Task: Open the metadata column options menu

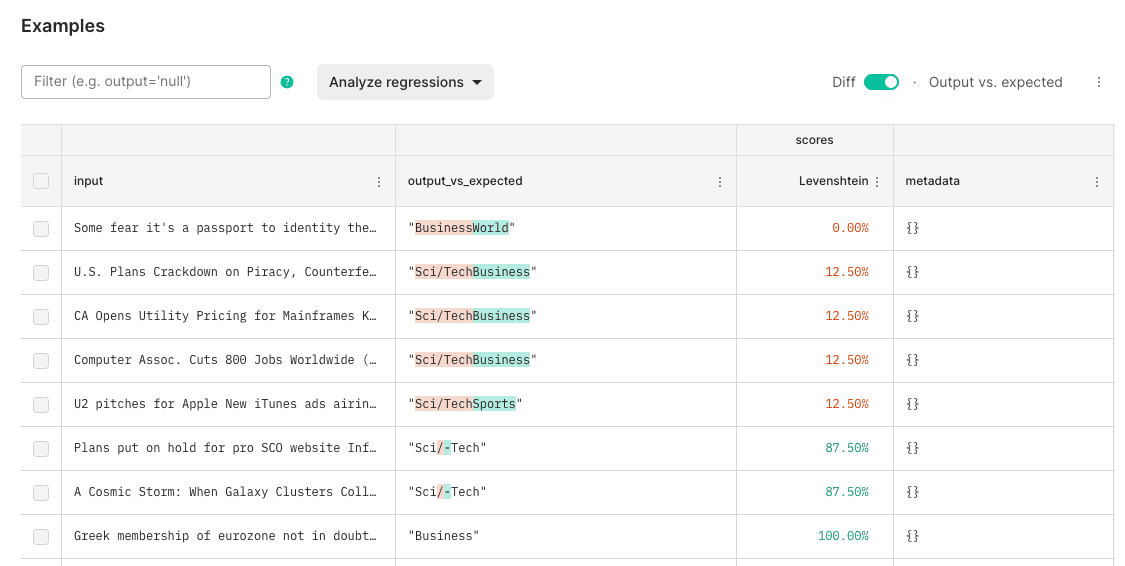Action: click(x=1097, y=182)
